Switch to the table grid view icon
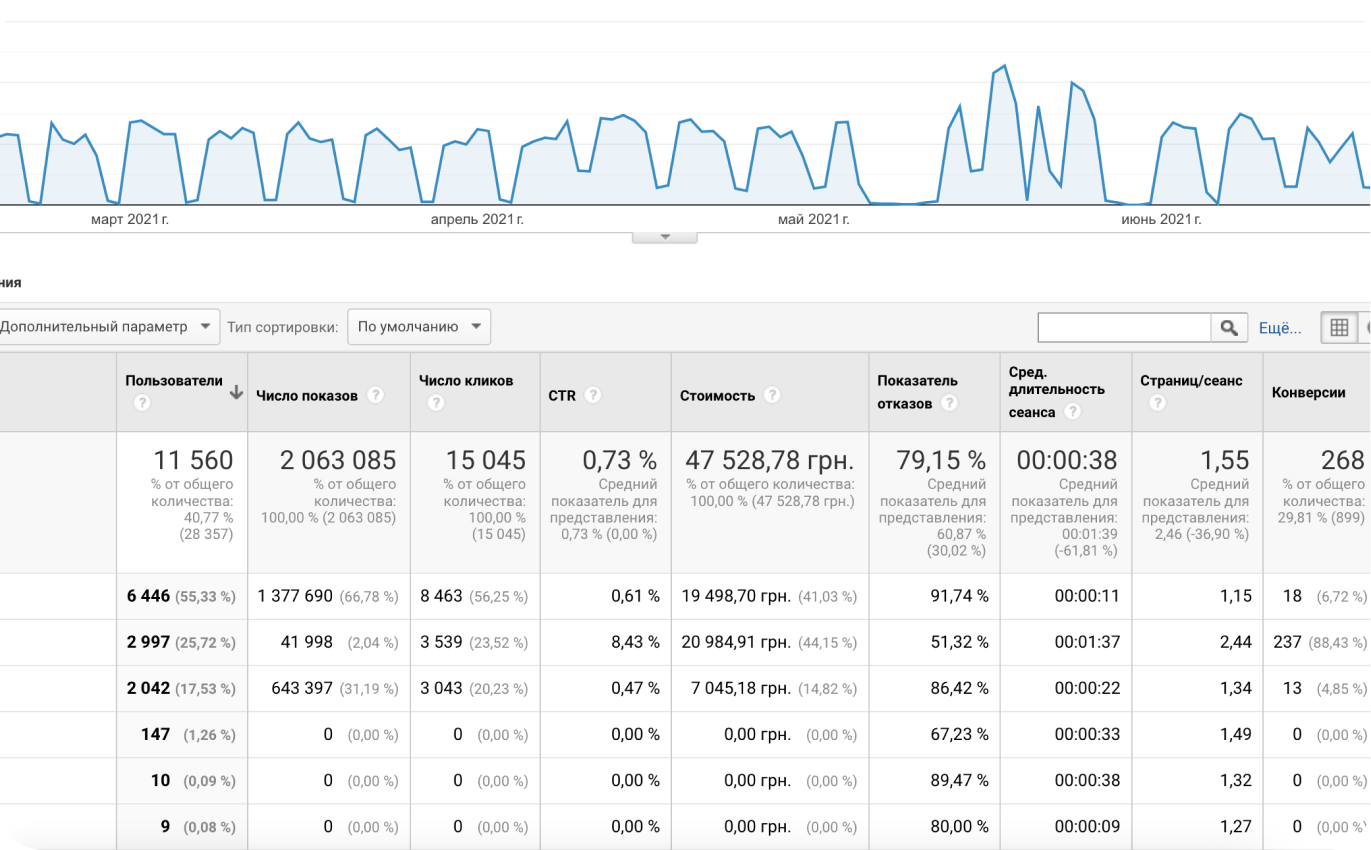This screenshot has width=1371, height=850. point(1339,327)
